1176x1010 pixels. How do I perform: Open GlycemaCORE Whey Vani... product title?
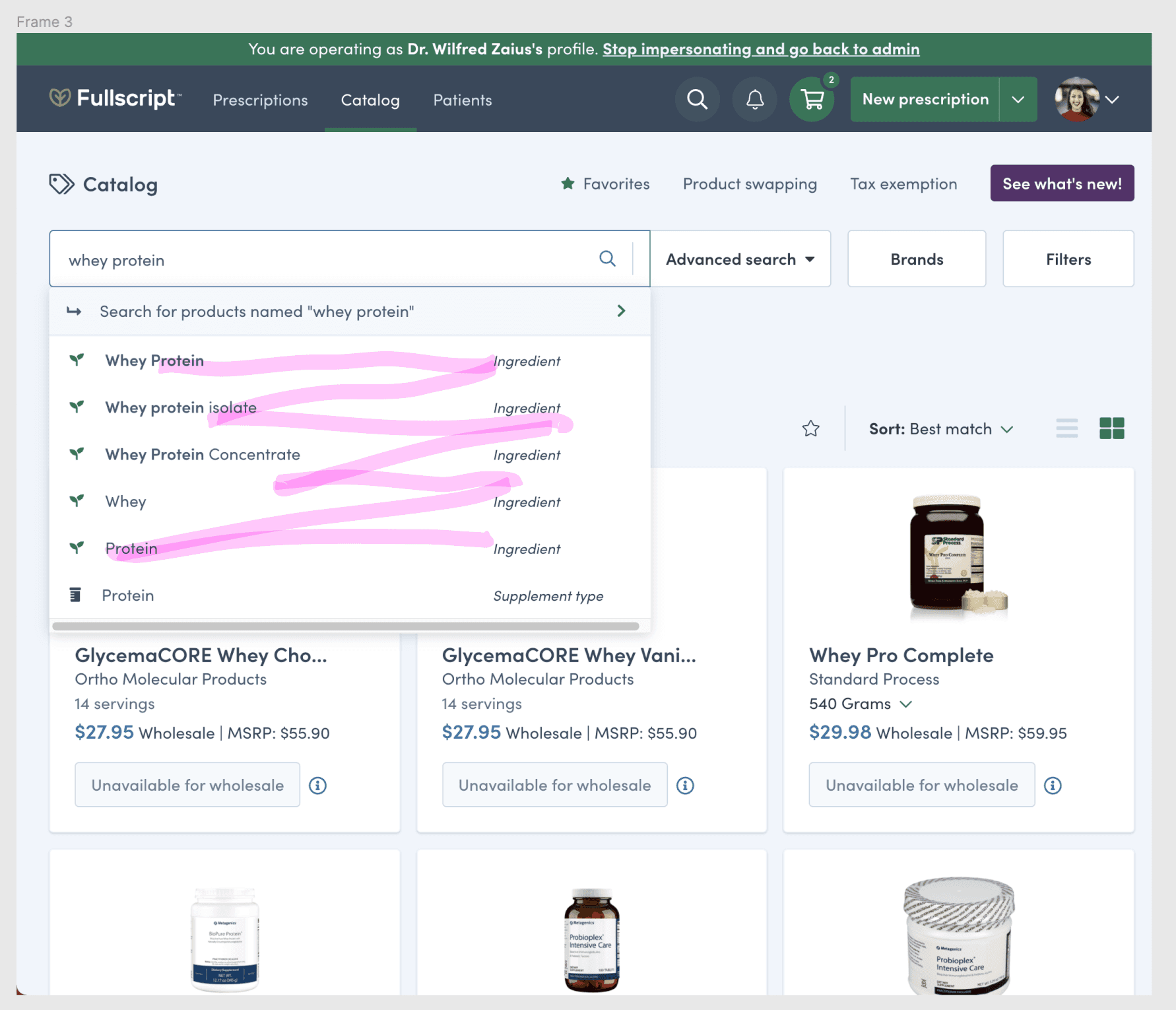click(569, 655)
